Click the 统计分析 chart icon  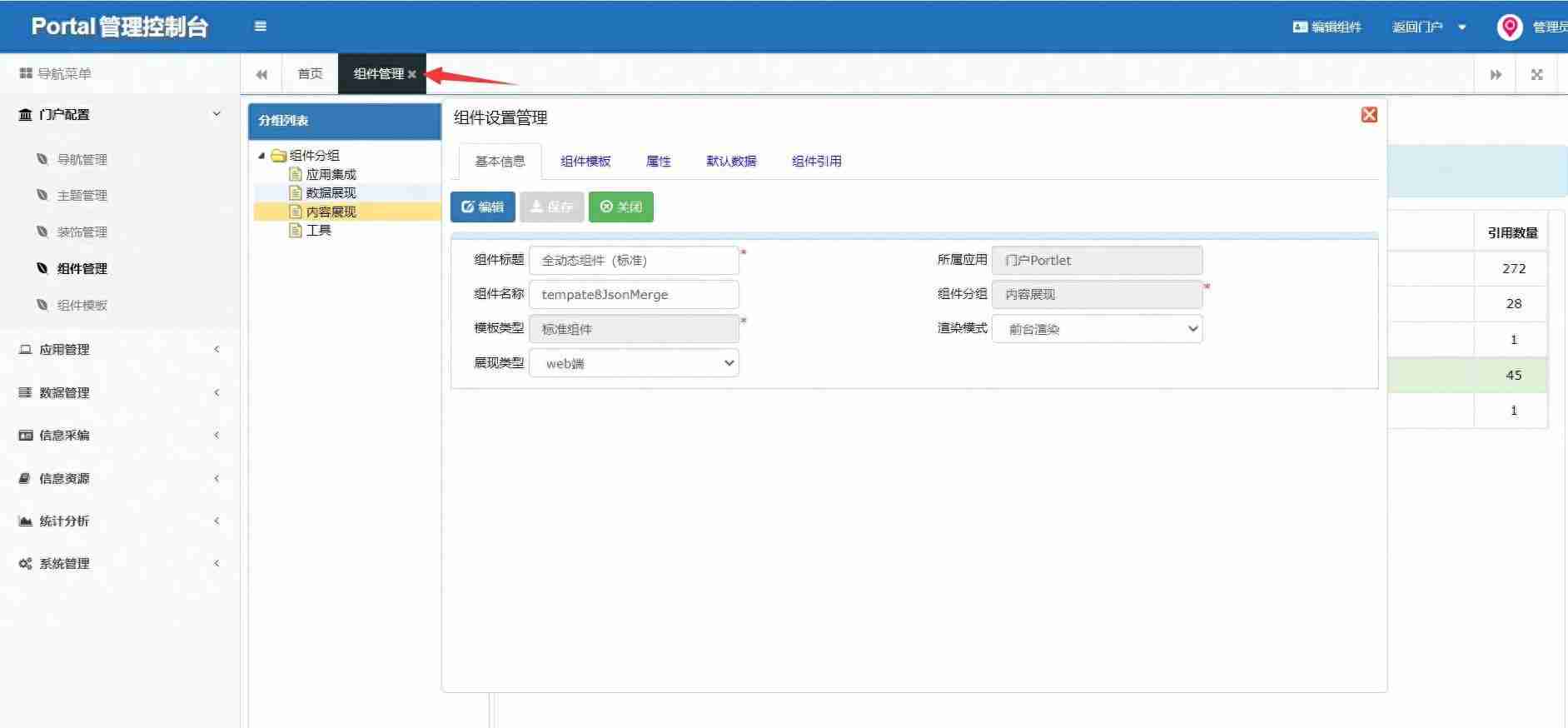pyautogui.click(x=26, y=521)
